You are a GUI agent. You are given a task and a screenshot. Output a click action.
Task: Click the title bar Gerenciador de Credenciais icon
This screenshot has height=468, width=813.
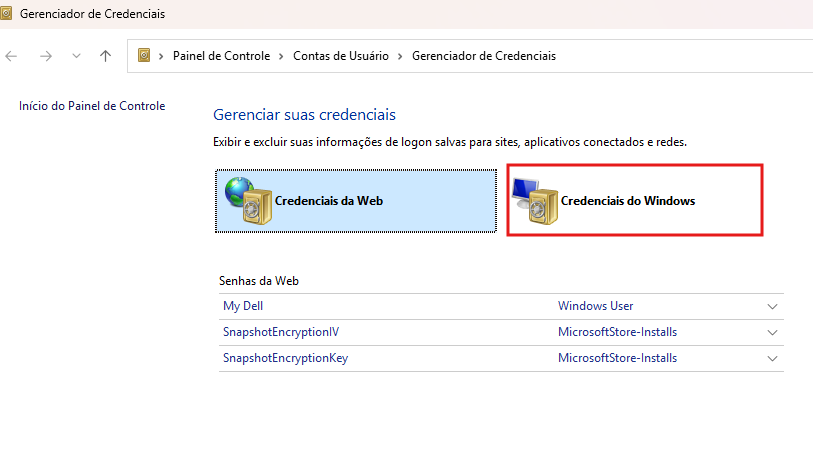point(11,14)
